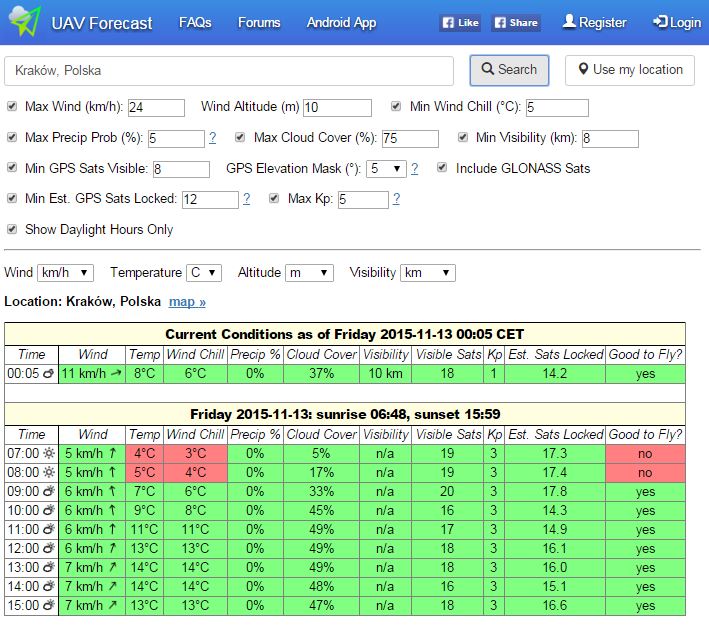Click the UAV Forecast title

pyautogui.click(x=102, y=23)
